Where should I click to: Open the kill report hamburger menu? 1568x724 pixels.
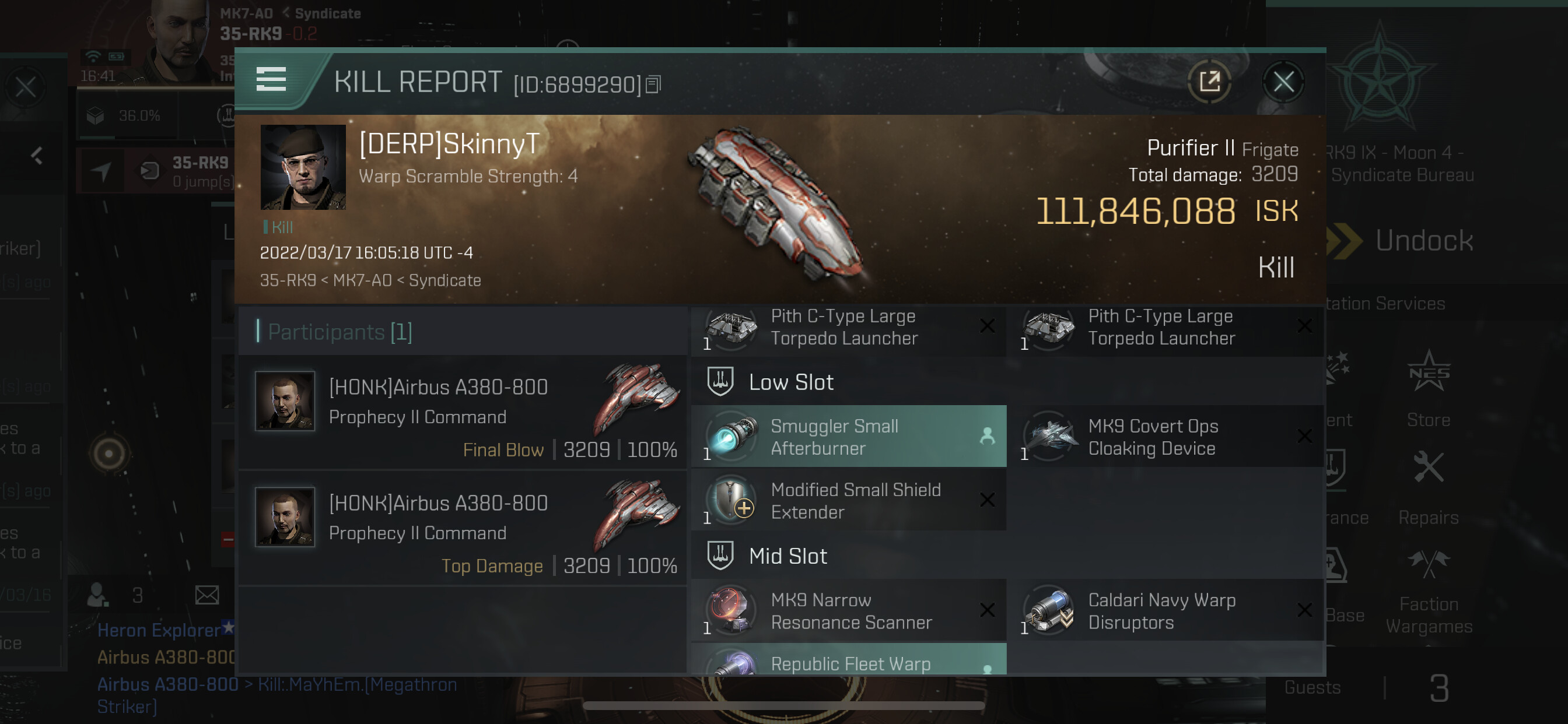tap(271, 80)
